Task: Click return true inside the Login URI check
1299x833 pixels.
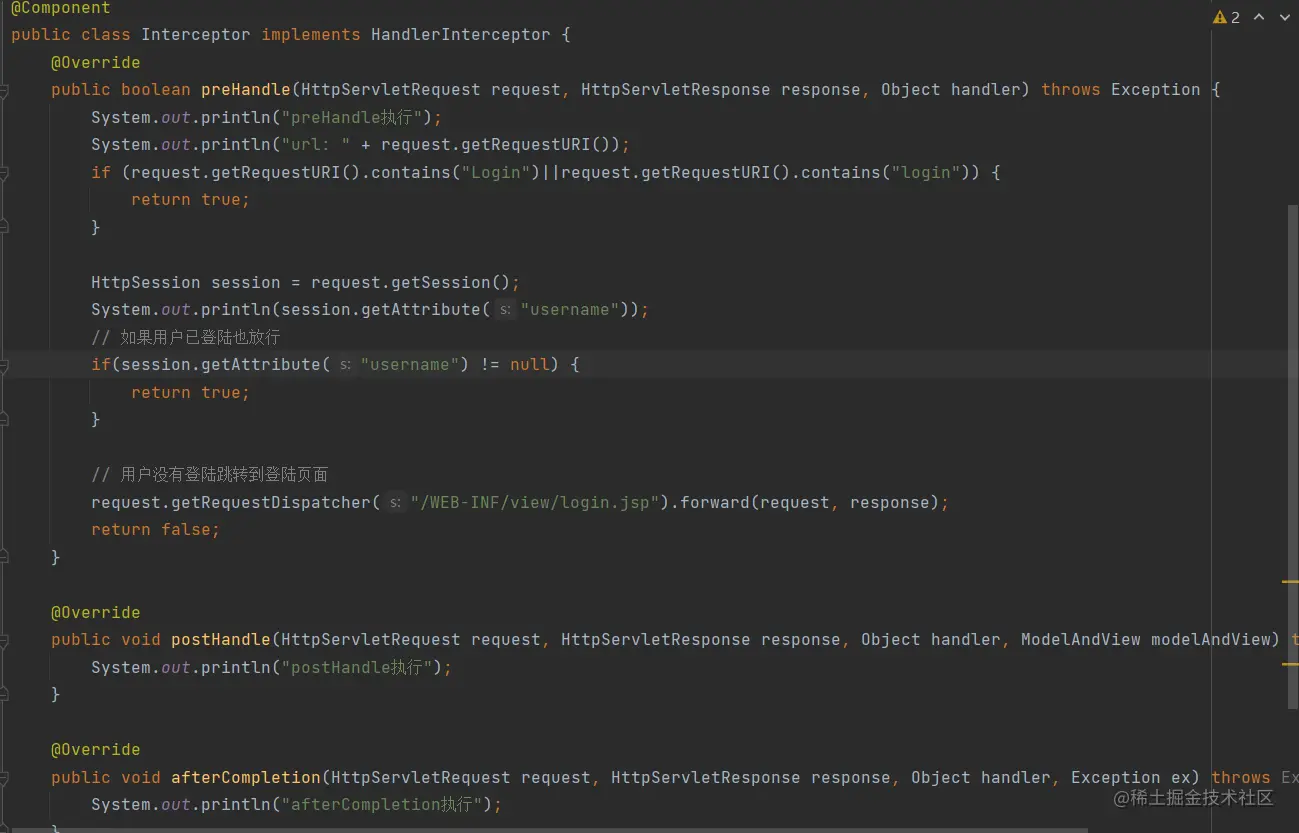Action: pos(191,200)
